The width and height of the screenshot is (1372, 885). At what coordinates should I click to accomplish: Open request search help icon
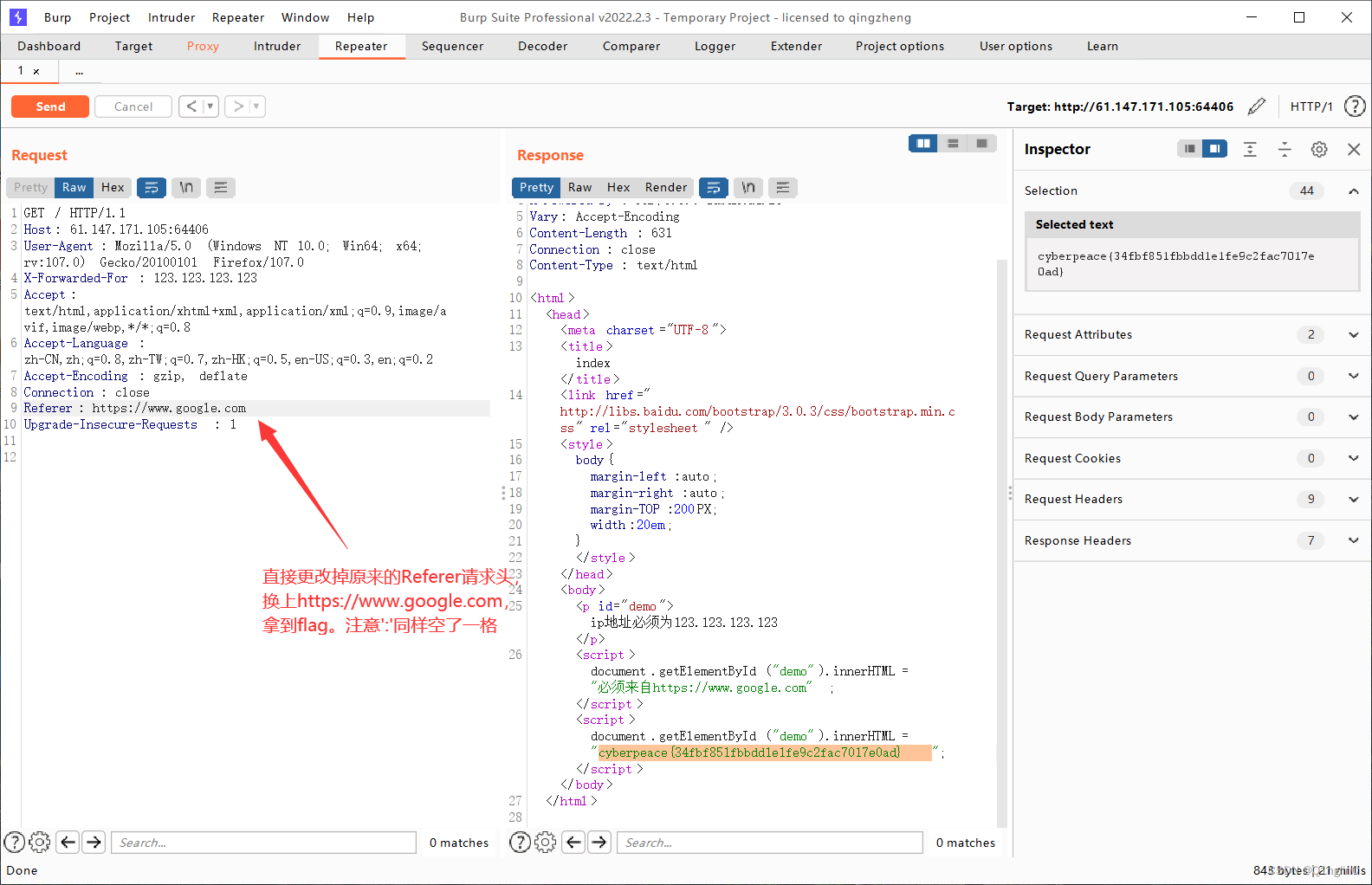click(15, 842)
